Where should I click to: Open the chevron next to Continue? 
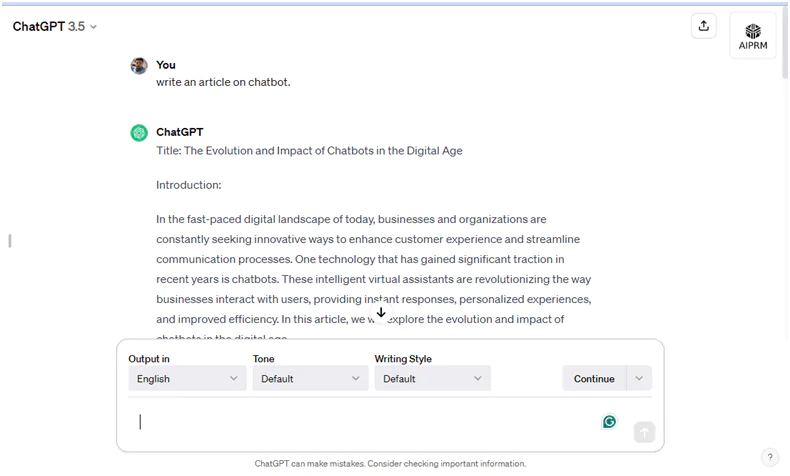click(639, 379)
